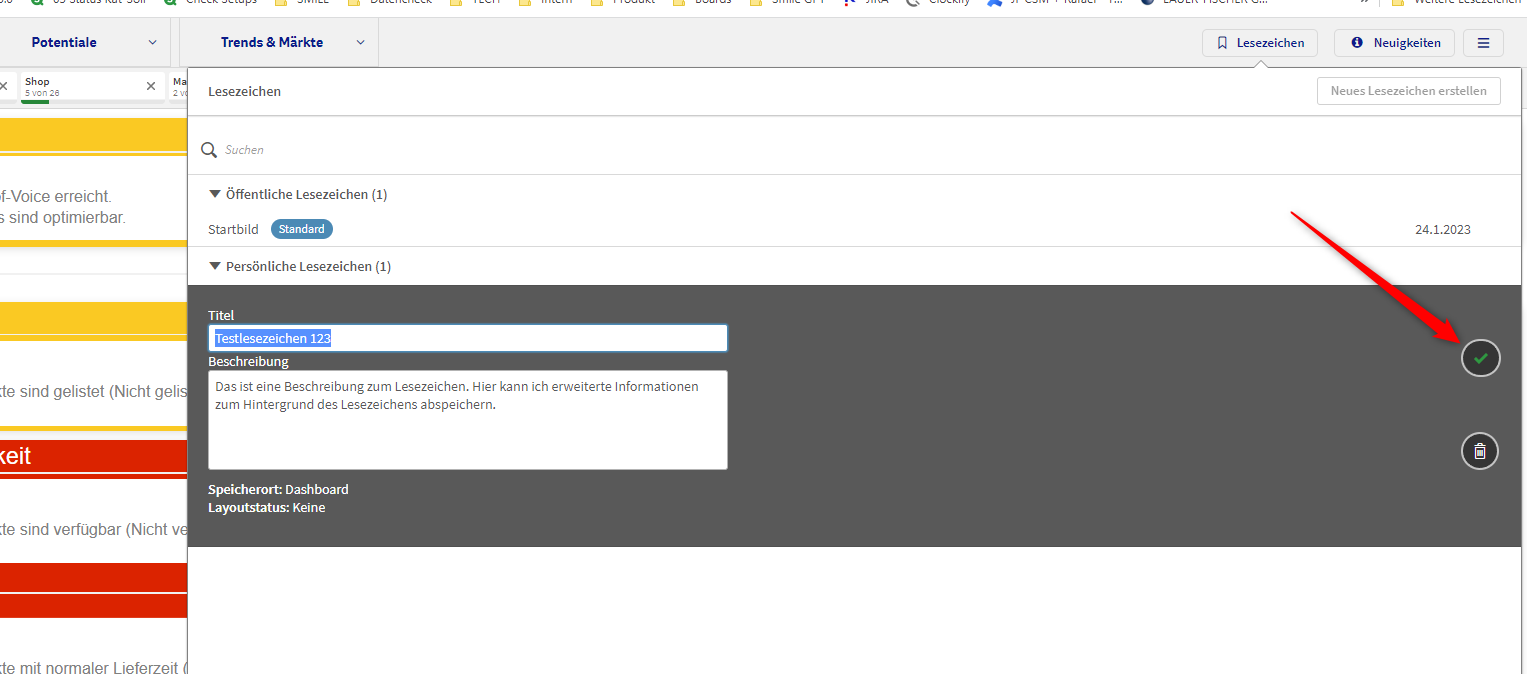Click the green progress bar under Shop
1527x674 pixels.
[35, 101]
